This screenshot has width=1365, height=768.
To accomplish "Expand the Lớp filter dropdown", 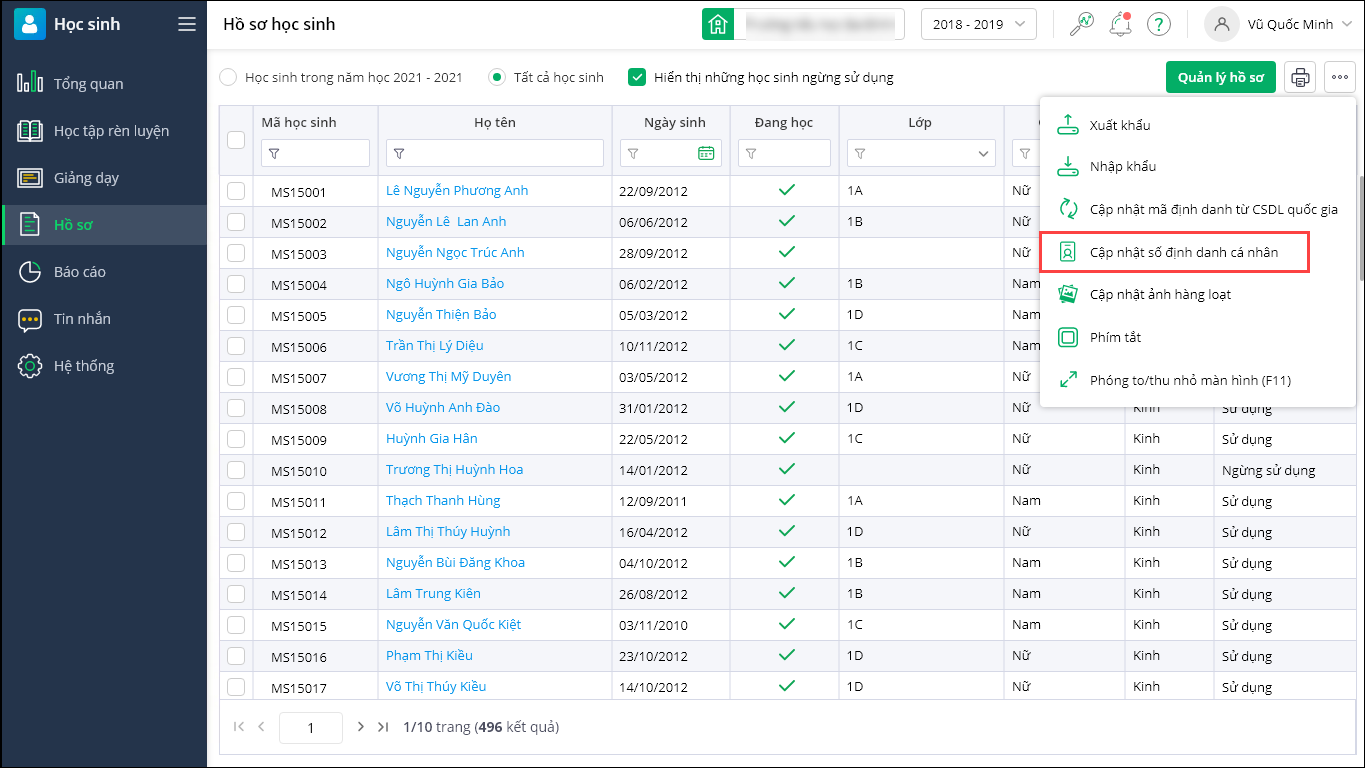I will 983,154.
